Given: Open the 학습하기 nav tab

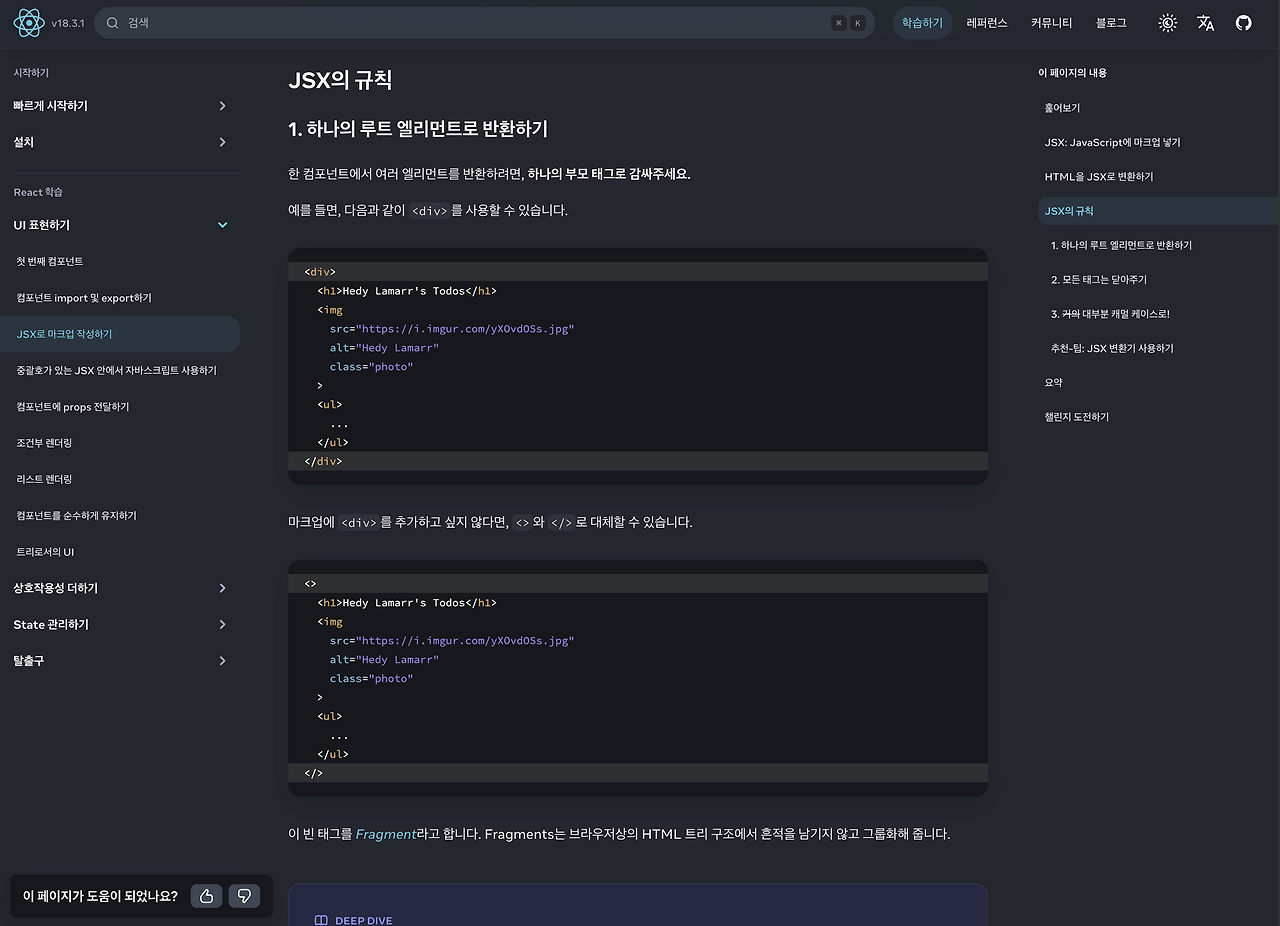Looking at the screenshot, I should coord(922,23).
